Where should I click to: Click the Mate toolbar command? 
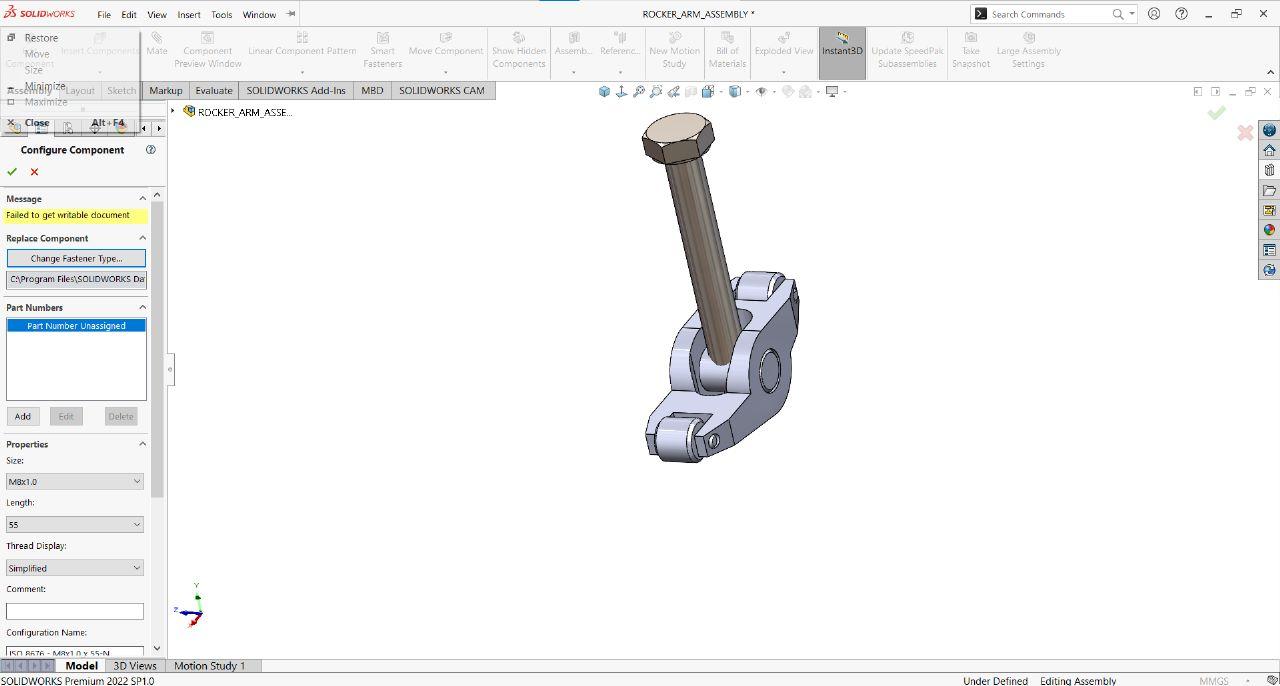tap(157, 44)
